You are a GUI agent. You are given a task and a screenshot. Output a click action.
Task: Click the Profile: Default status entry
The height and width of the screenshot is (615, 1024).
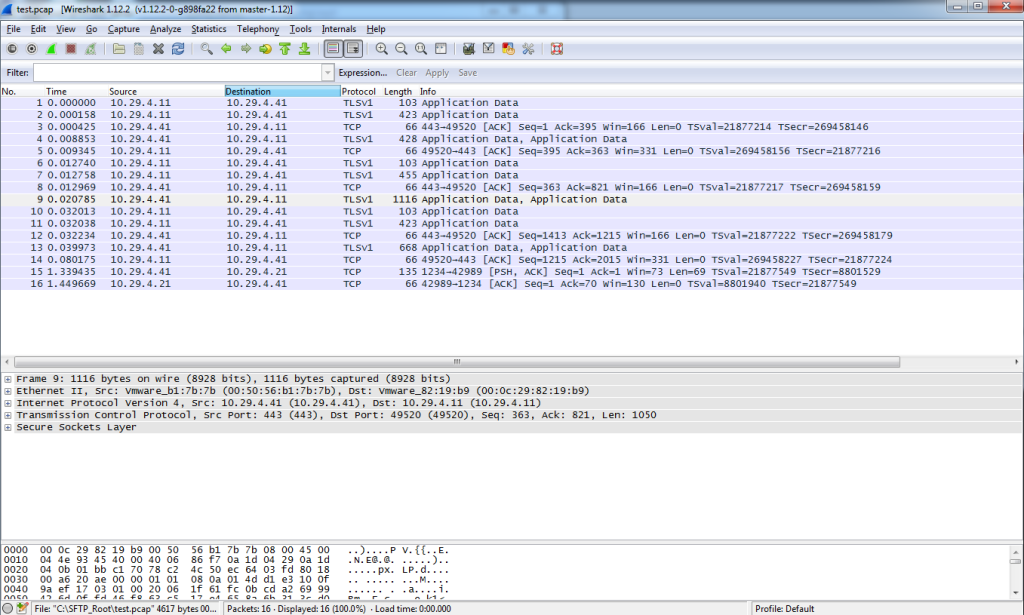coord(784,608)
